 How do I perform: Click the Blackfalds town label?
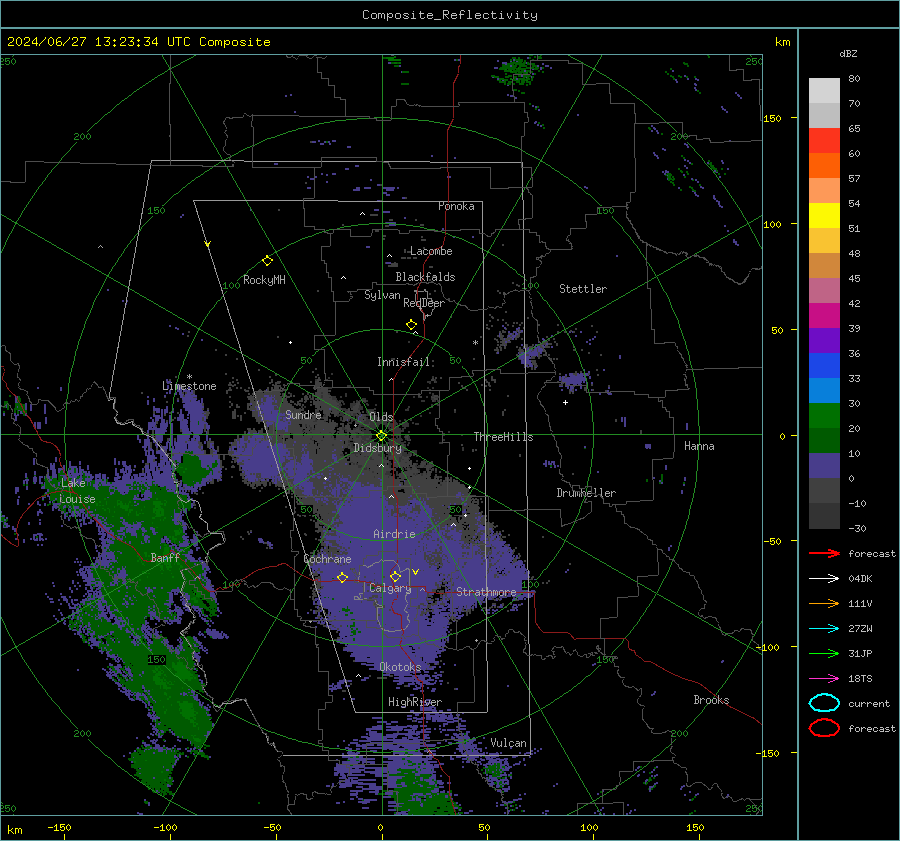[425, 277]
